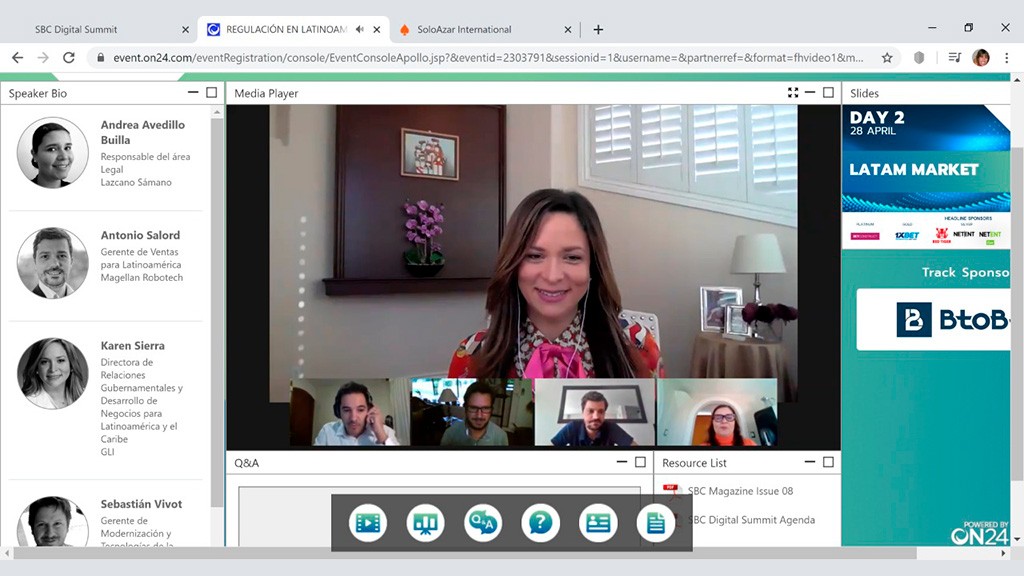The image size is (1024, 576).
Task: Minimize the Speaker Bio panel
Action: pyautogui.click(x=193, y=93)
